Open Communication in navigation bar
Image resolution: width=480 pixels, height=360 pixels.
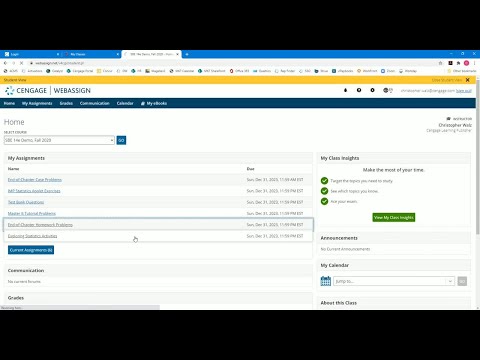(x=95, y=103)
